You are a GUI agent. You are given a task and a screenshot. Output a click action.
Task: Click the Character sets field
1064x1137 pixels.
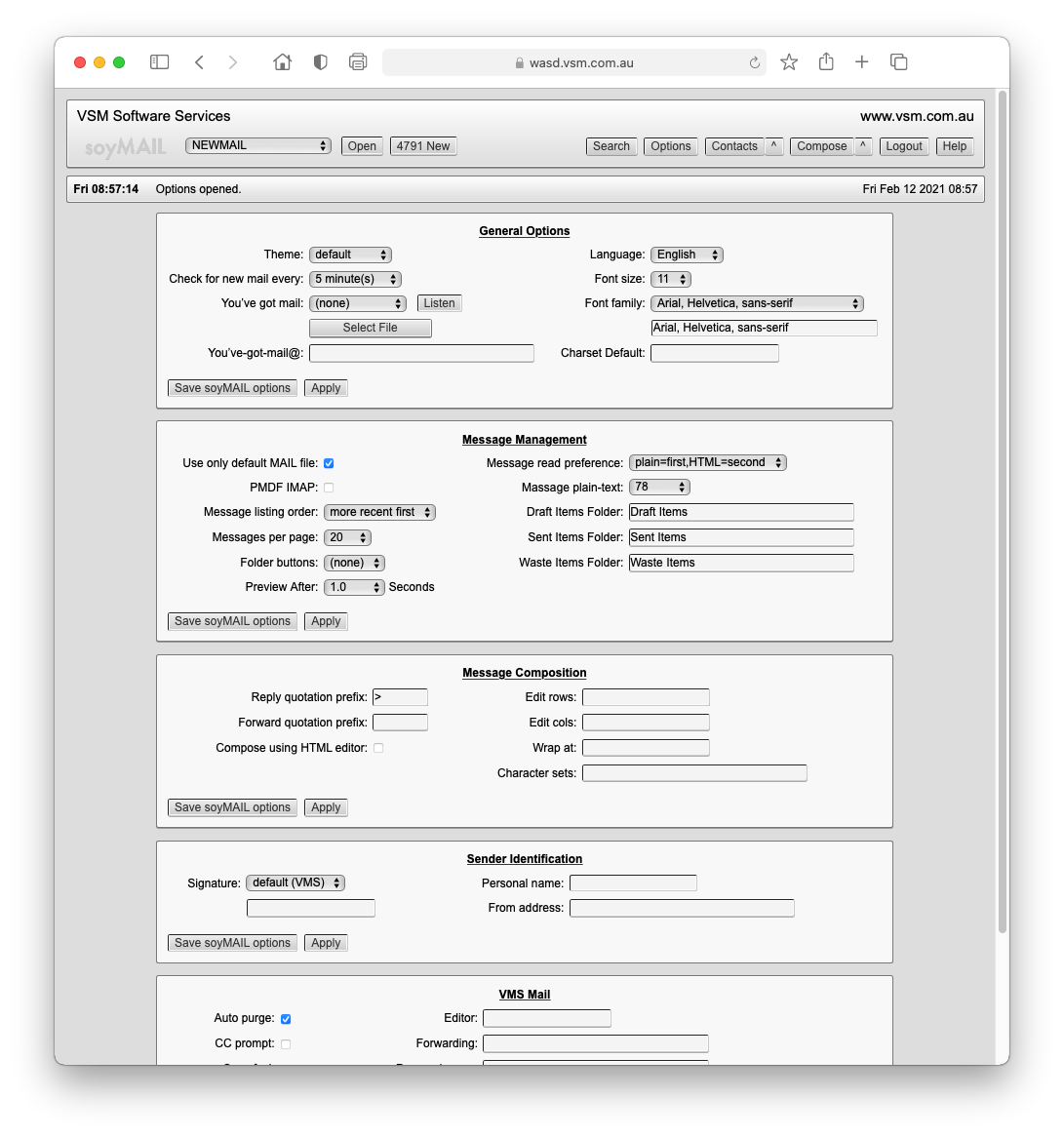click(694, 773)
